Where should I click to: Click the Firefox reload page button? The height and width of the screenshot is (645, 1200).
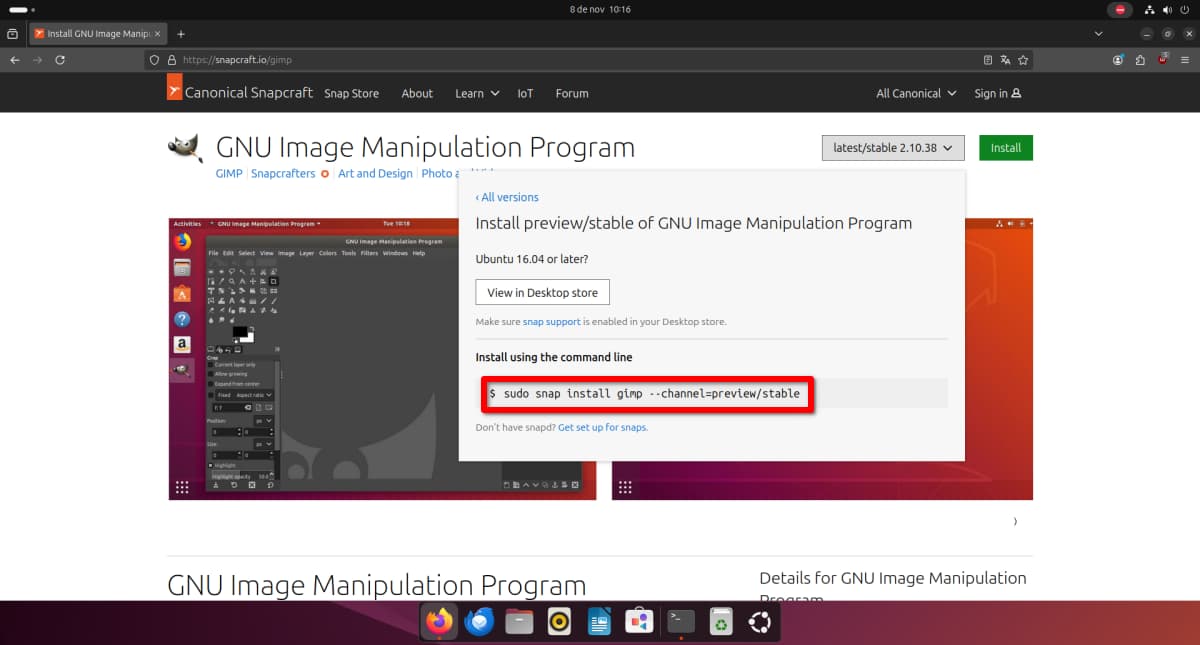point(60,60)
